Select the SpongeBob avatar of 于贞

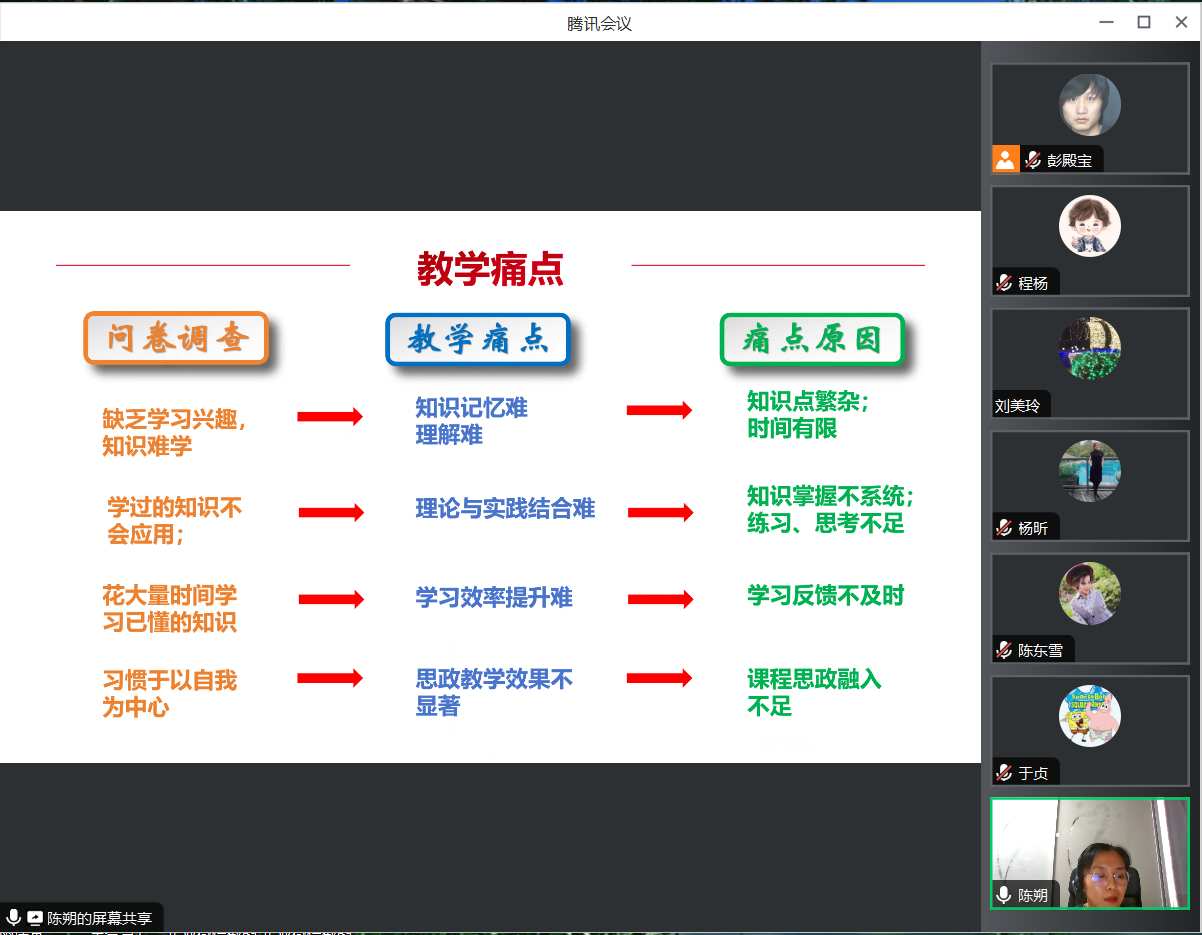click(x=1089, y=716)
